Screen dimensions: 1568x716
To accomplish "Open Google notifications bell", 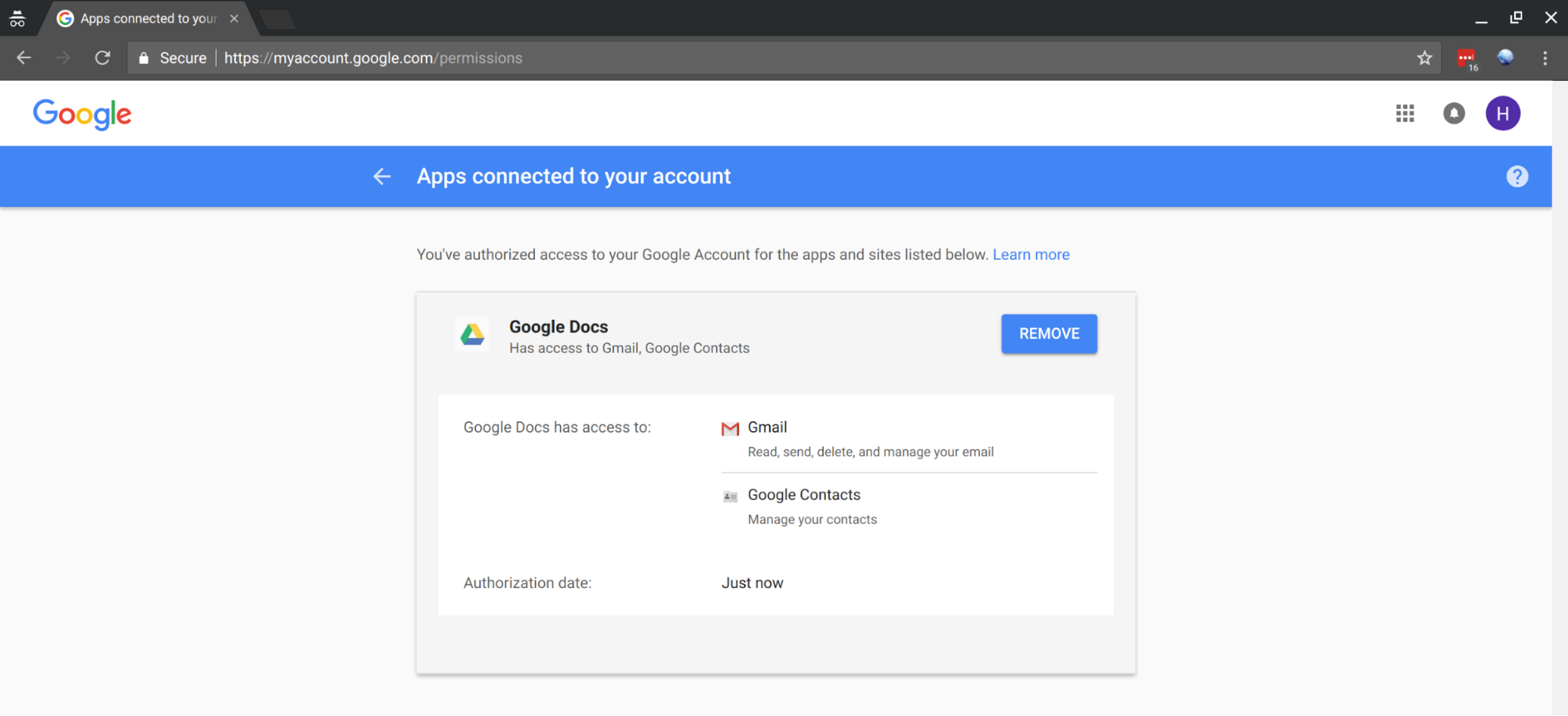I will pos(1453,114).
